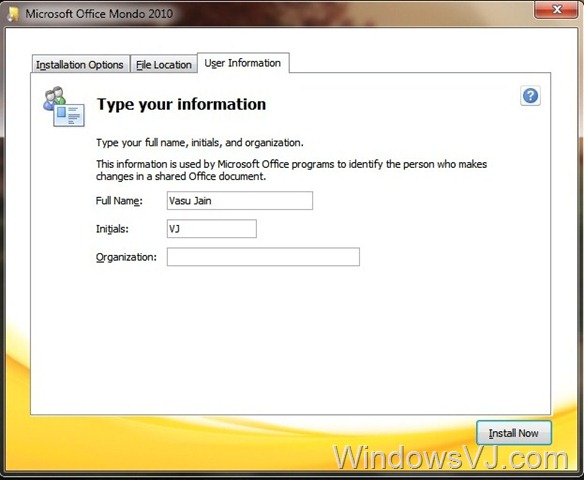Focus the Full Name field containing Vasu Jain
Image resolution: width=584 pixels, height=480 pixels.
click(x=240, y=201)
